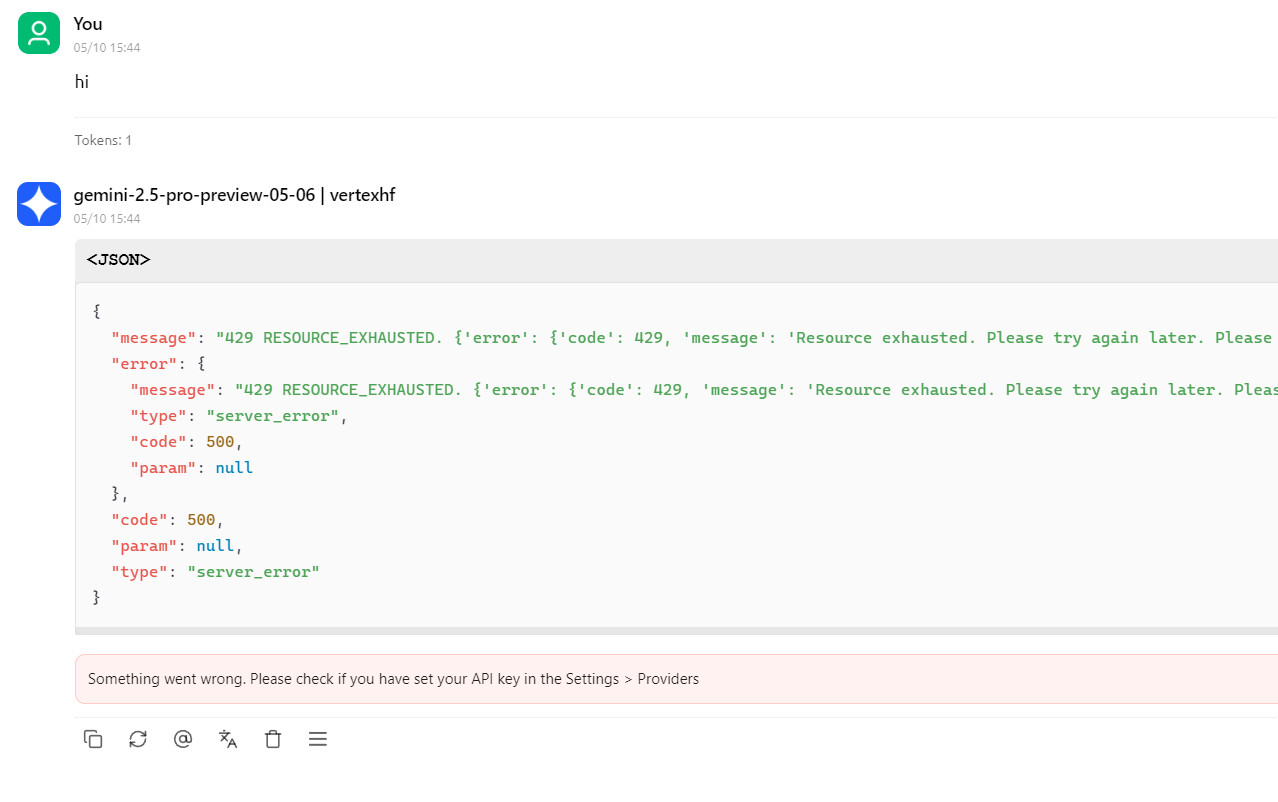Viewport: 1278px width, 802px height.
Task: Click the red API key error banner
Action: tap(393, 679)
